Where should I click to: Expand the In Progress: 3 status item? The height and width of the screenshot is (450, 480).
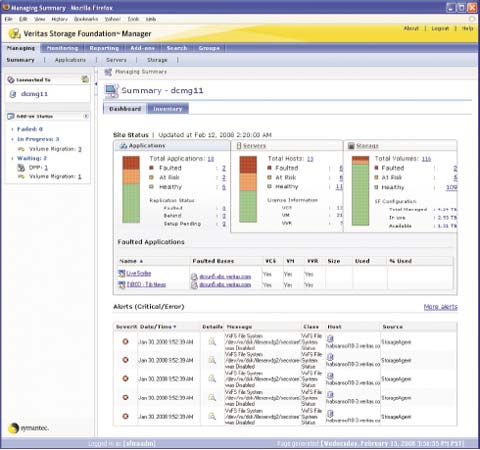point(12,139)
